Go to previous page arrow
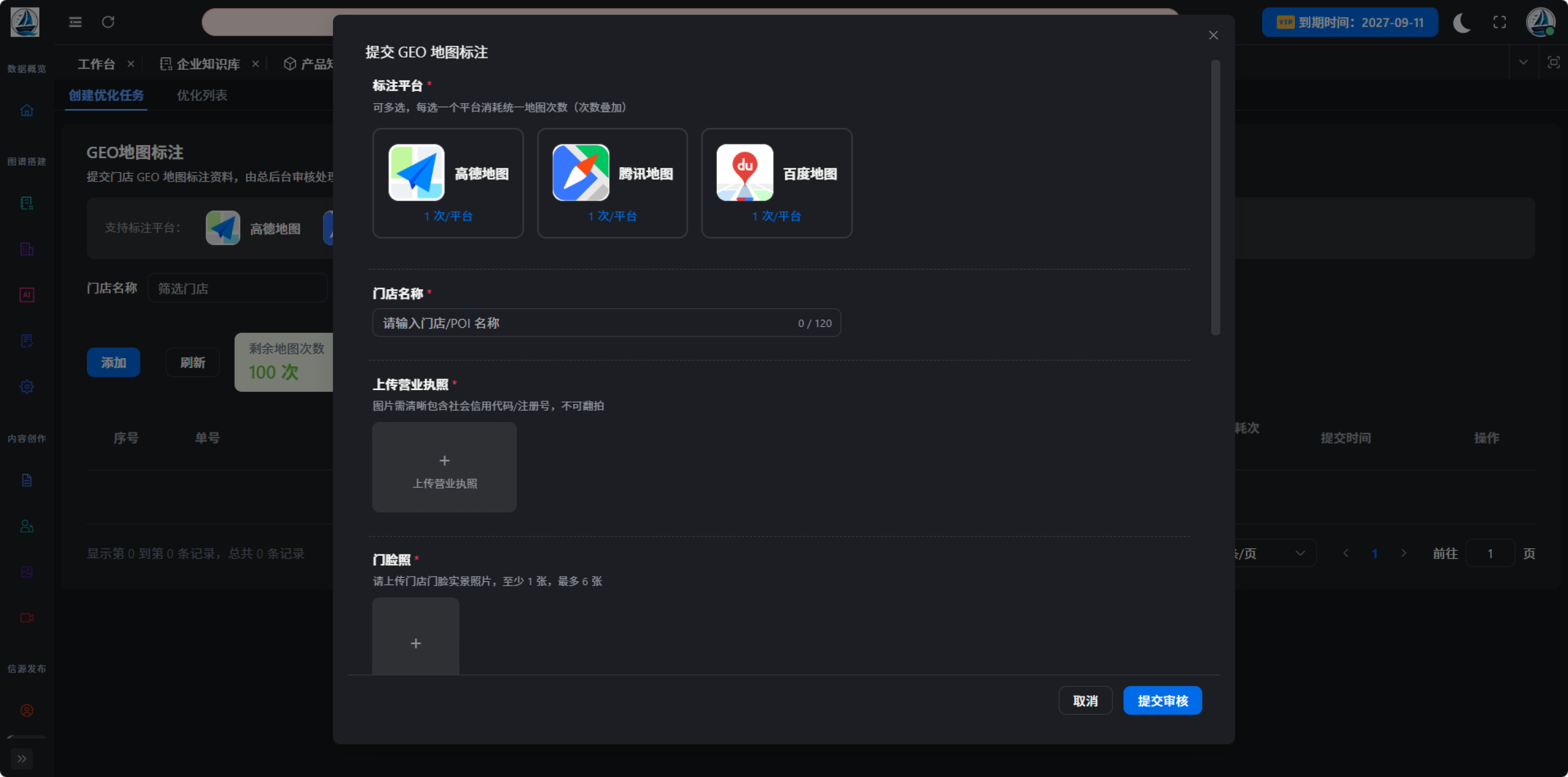 [x=1346, y=554]
